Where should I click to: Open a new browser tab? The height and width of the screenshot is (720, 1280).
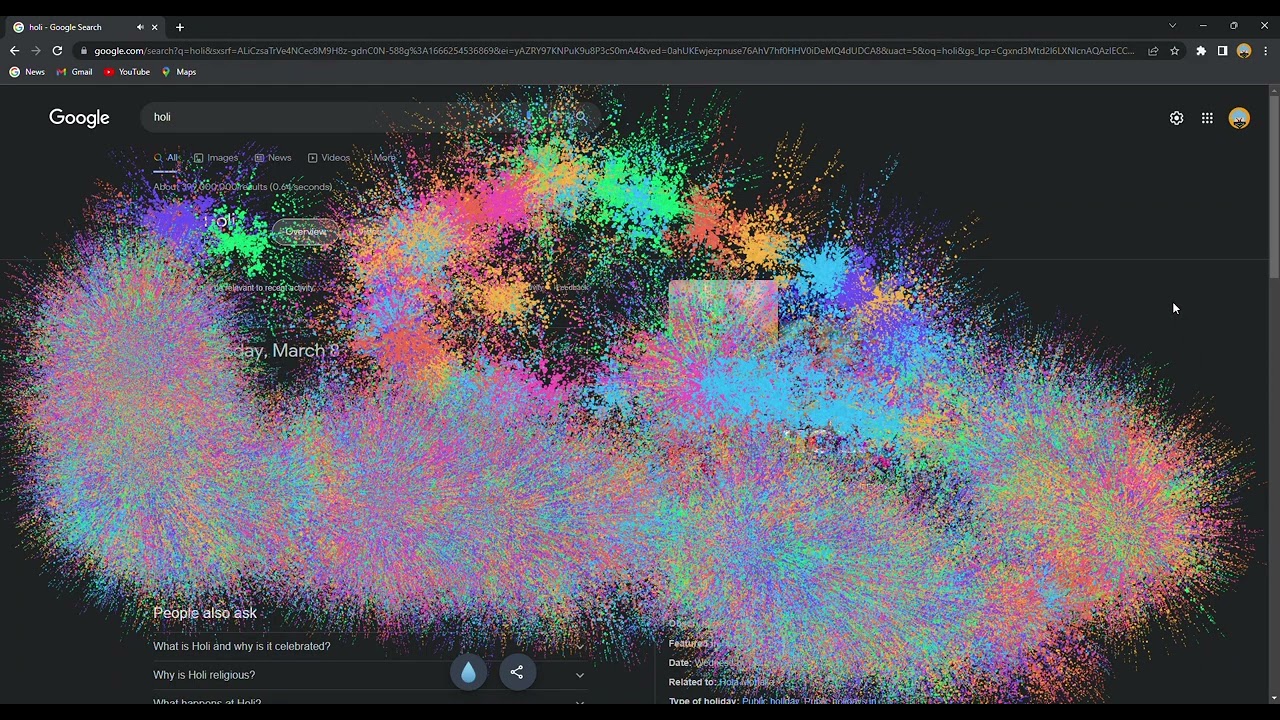pyautogui.click(x=180, y=27)
